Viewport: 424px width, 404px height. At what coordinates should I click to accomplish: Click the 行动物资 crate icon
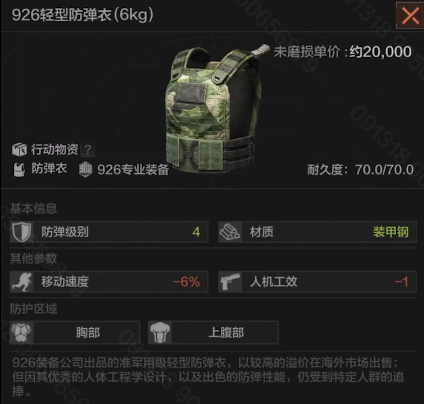[19, 149]
